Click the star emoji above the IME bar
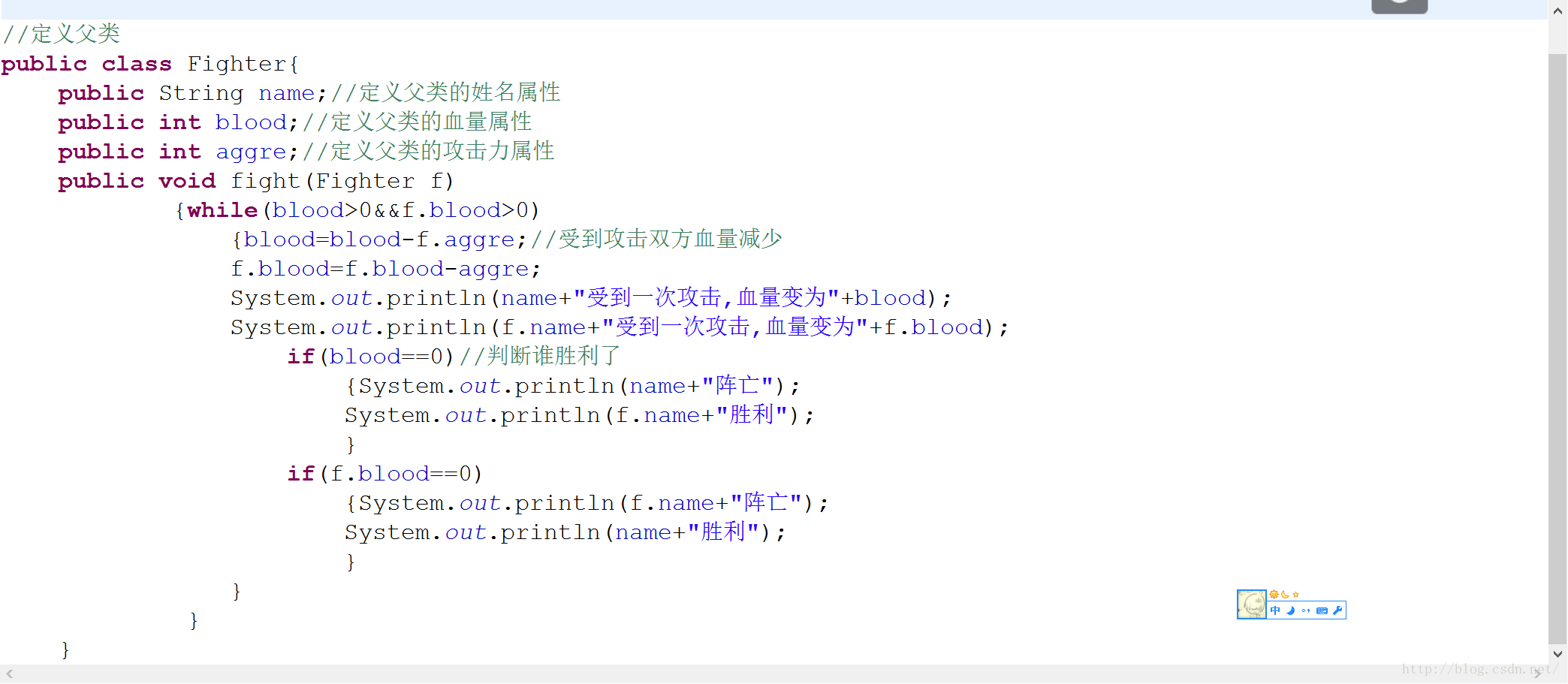Viewport: 1568px width, 684px height. pos(1296,594)
